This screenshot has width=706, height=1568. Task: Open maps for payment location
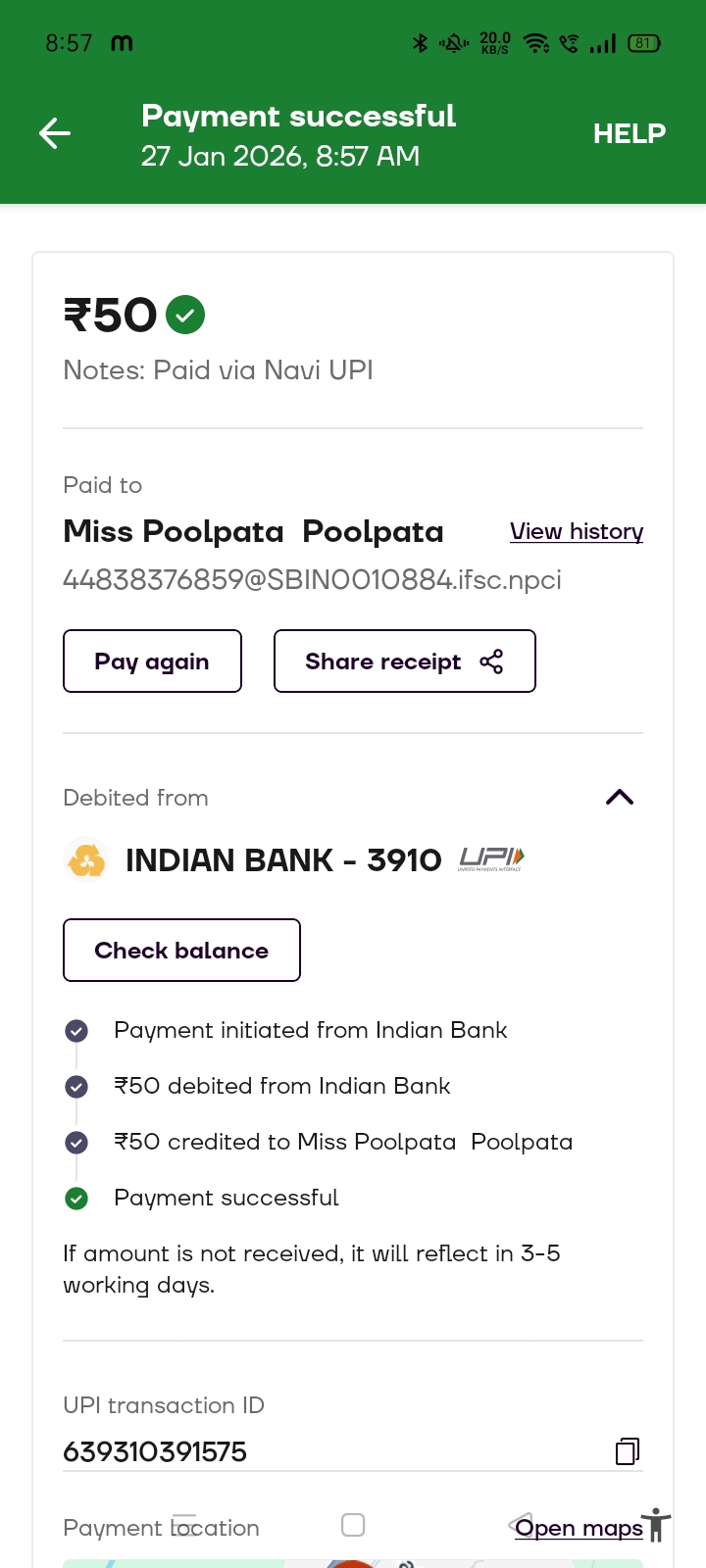(579, 1528)
